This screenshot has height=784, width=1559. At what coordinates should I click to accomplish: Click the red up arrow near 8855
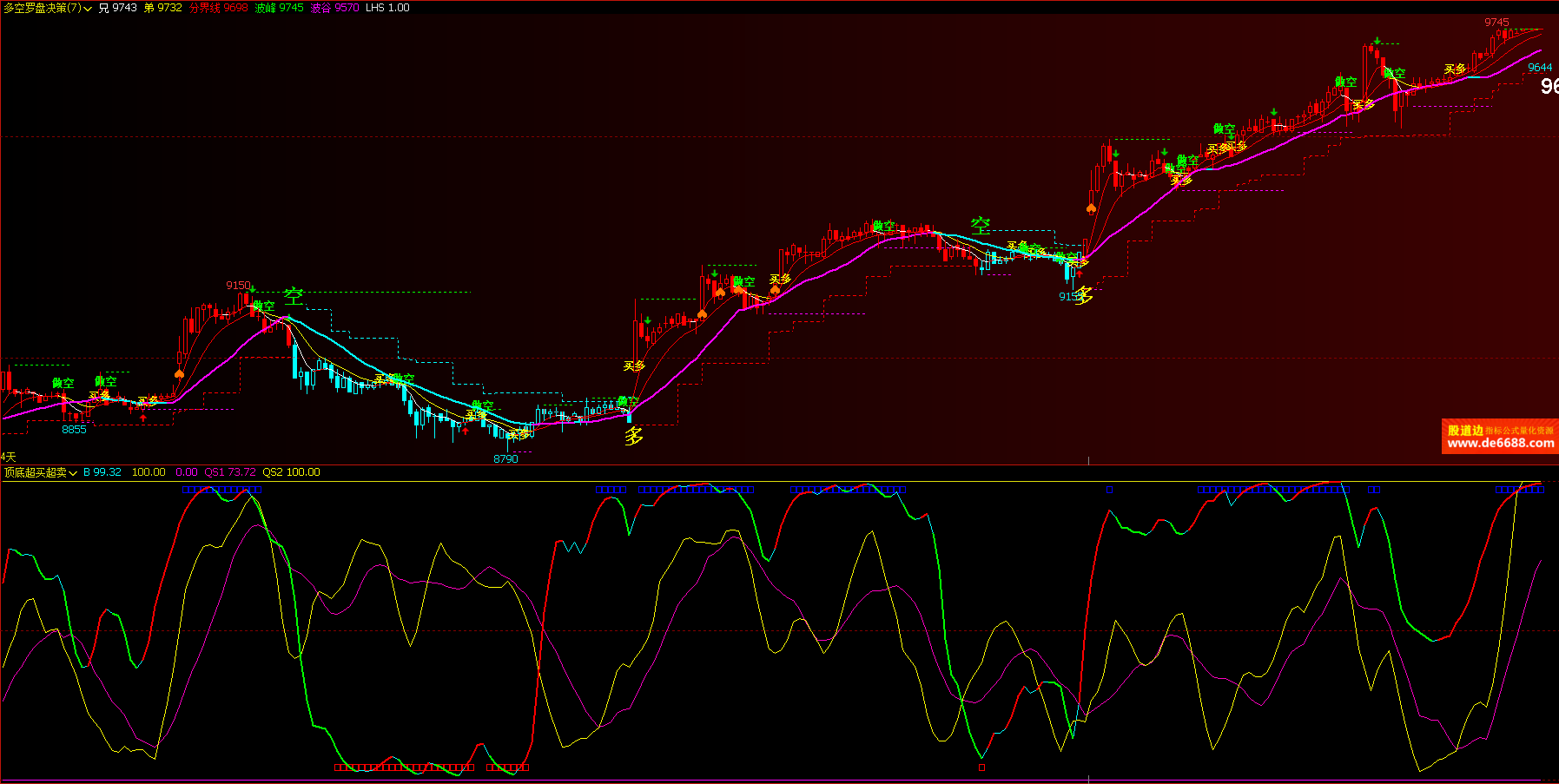[143, 418]
